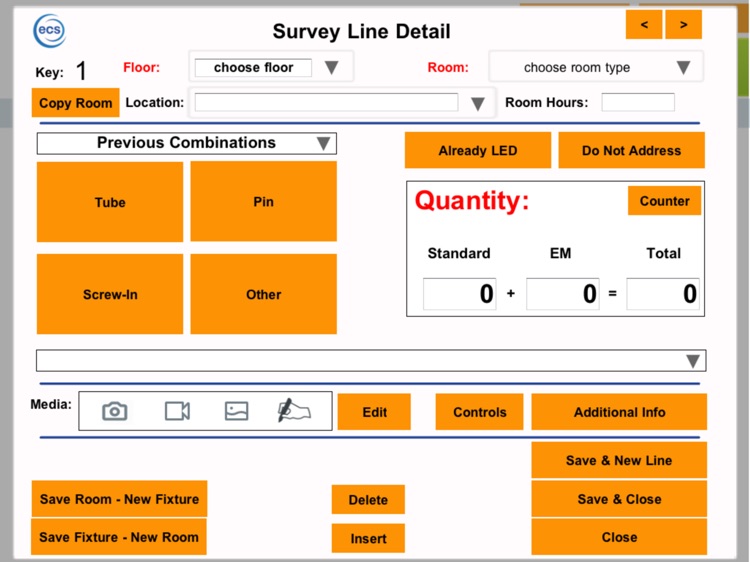Click the Location text field
750x562 pixels.
point(326,102)
